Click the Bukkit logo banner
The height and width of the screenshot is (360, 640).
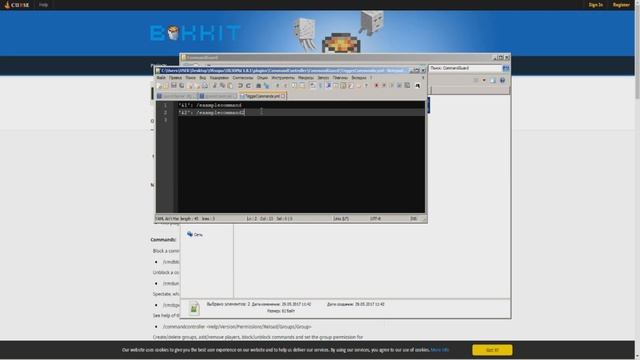[195, 33]
